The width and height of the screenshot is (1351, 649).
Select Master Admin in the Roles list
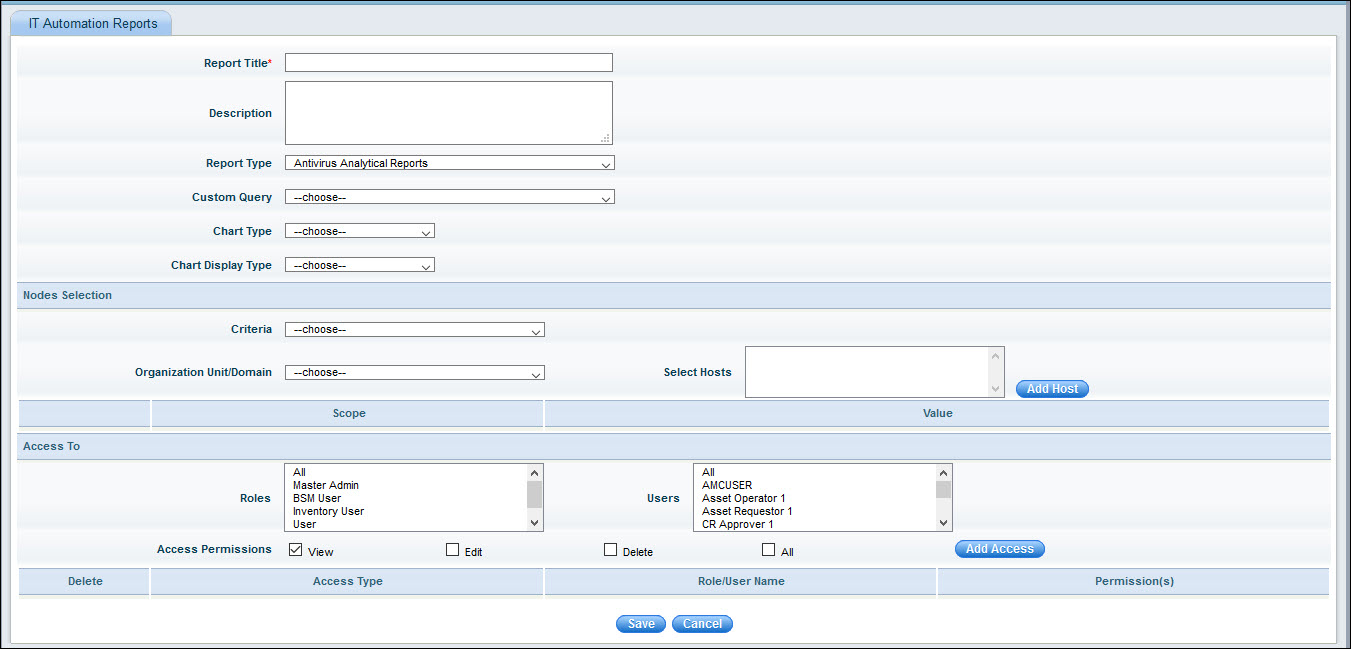click(325, 485)
